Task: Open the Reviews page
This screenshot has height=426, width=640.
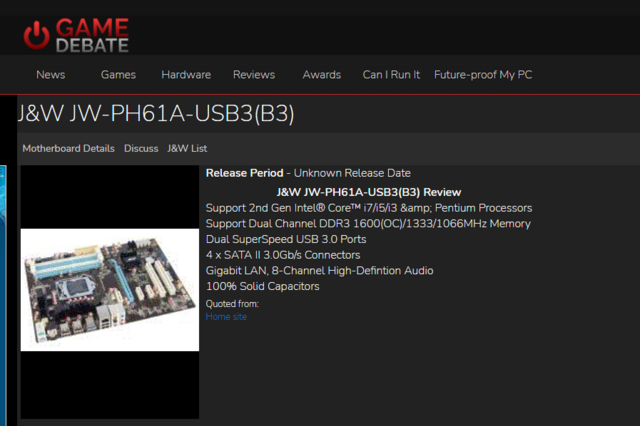Action: coord(254,75)
